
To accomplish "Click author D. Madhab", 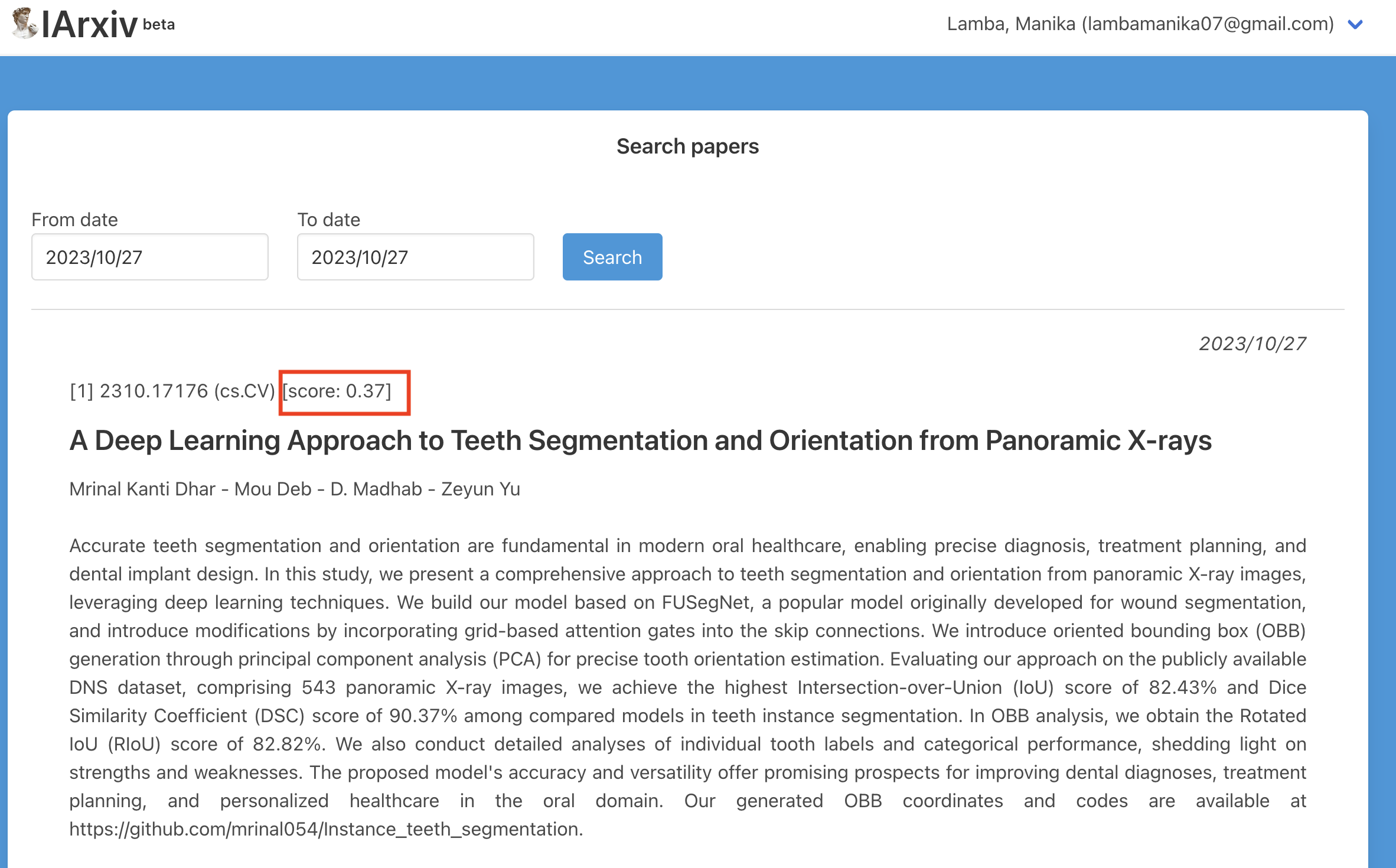I will coord(376,489).
